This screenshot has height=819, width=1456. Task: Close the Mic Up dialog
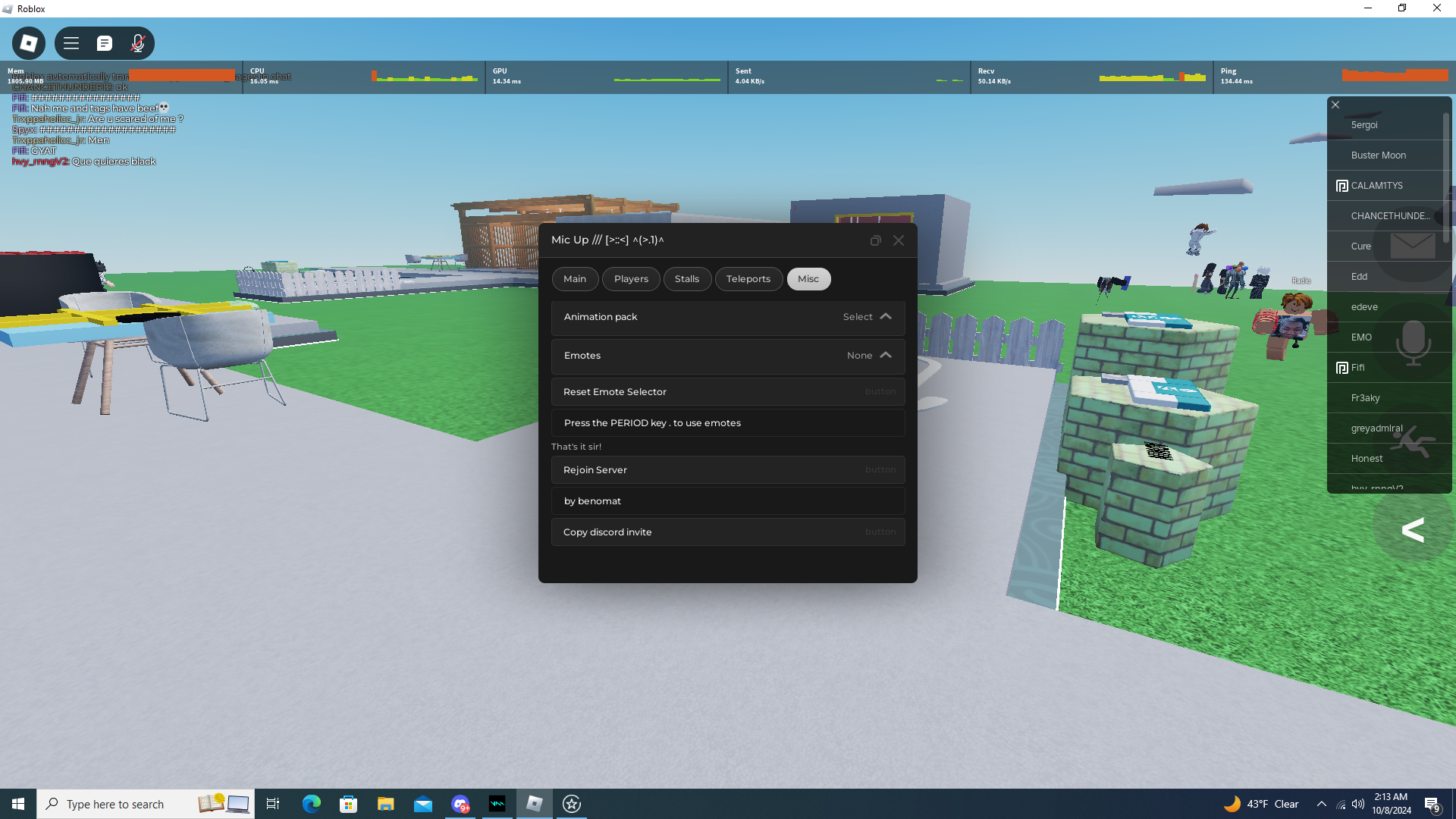pyautogui.click(x=899, y=240)
